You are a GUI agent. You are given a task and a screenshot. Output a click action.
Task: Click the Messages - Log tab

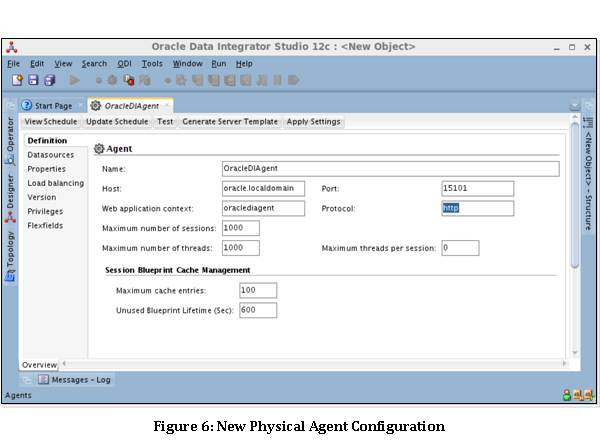coord(75,379)
